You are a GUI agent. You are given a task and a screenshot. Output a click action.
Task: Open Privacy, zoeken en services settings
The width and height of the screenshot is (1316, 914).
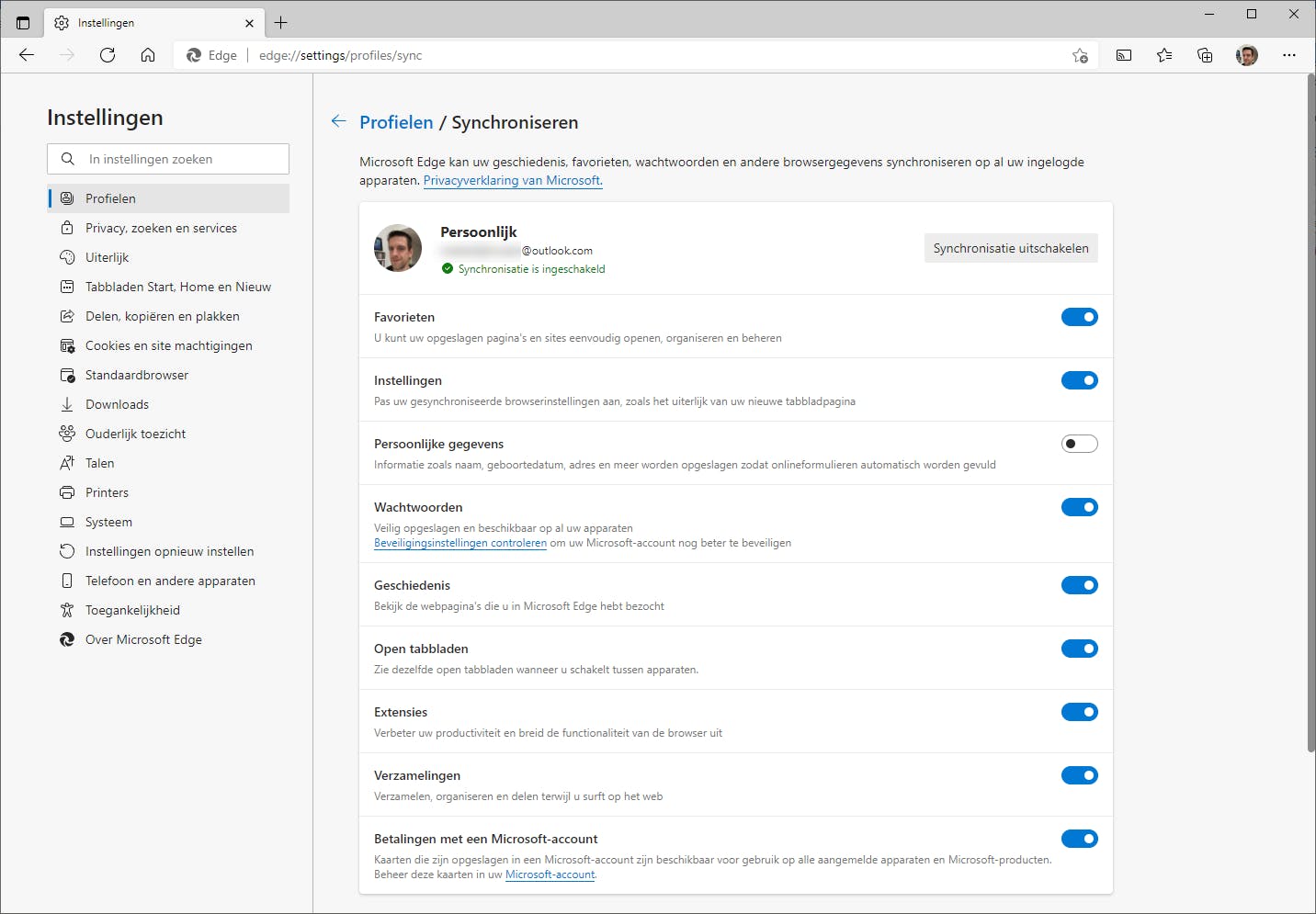(161, 228)
